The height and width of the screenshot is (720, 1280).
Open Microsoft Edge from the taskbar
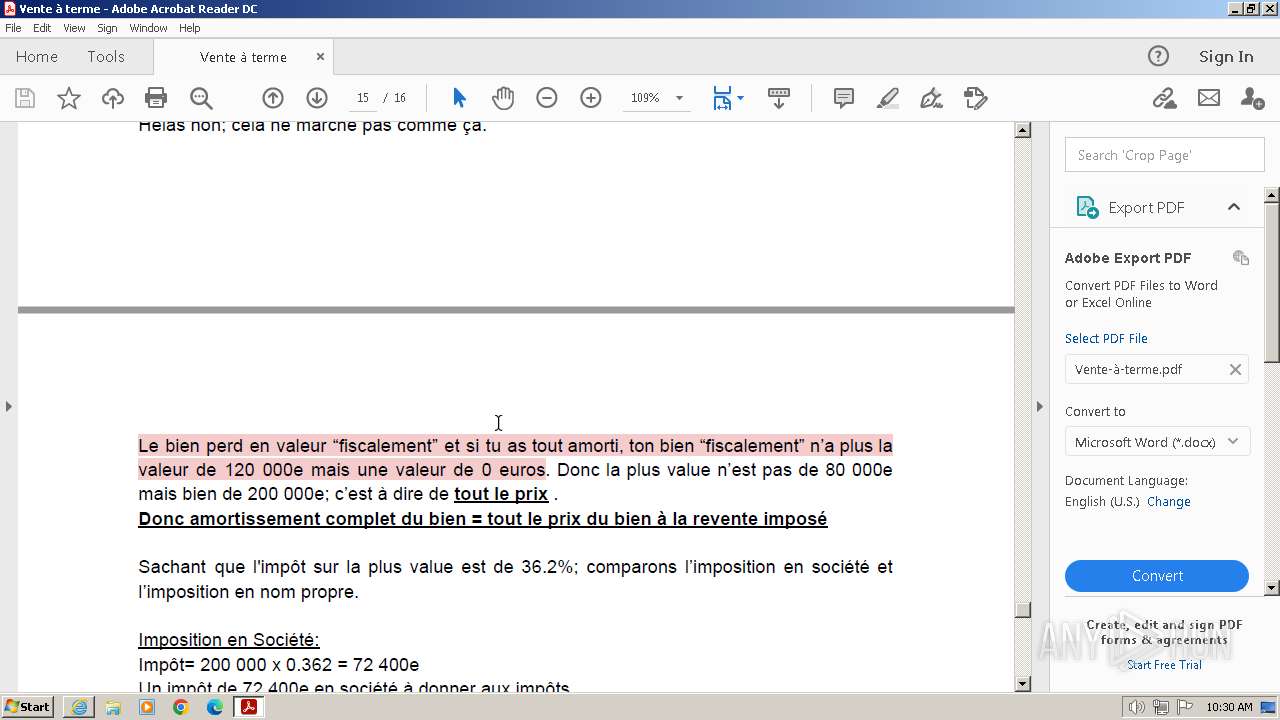215,707
